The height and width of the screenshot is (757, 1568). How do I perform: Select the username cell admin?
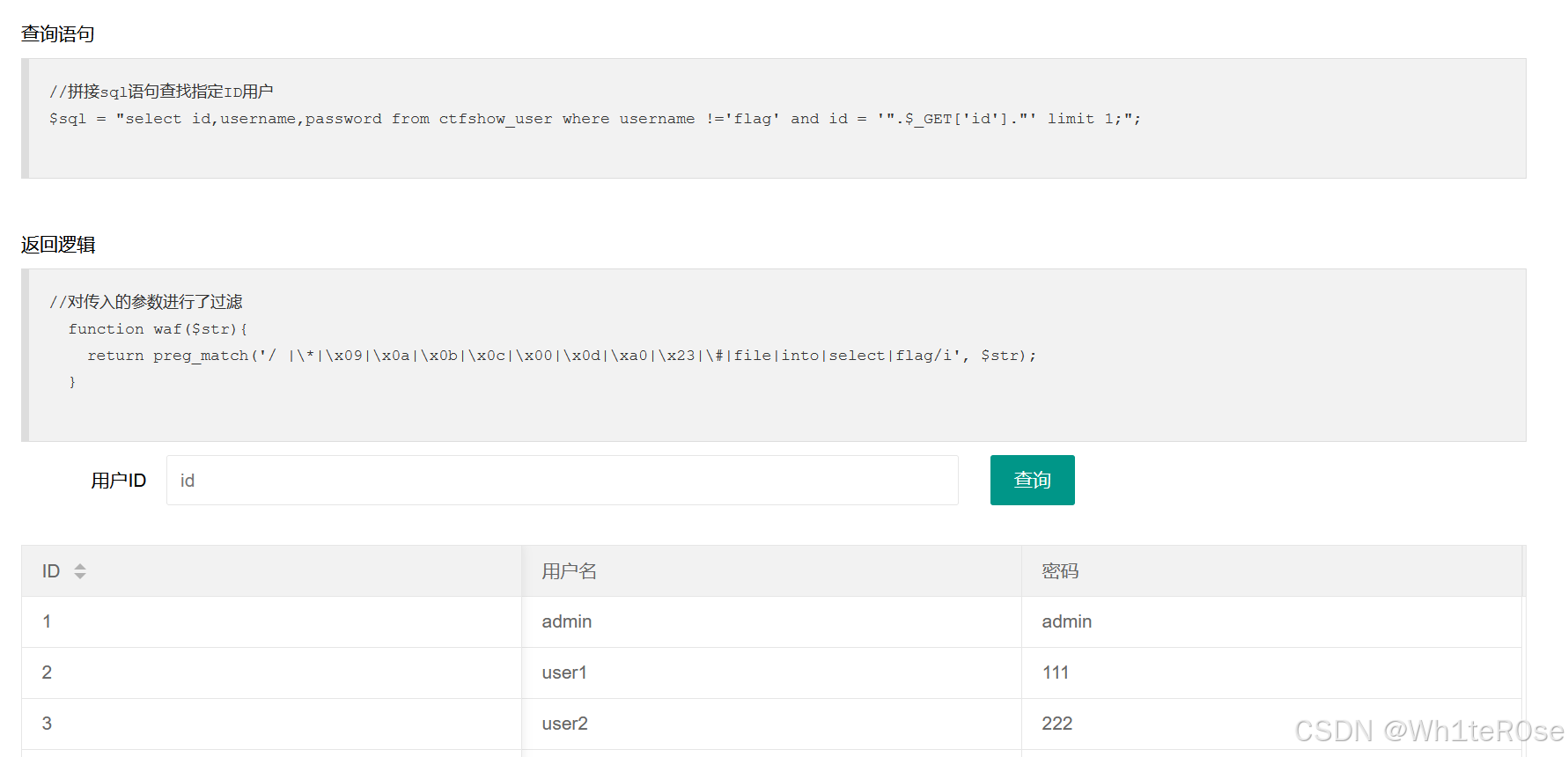(771, 621)
